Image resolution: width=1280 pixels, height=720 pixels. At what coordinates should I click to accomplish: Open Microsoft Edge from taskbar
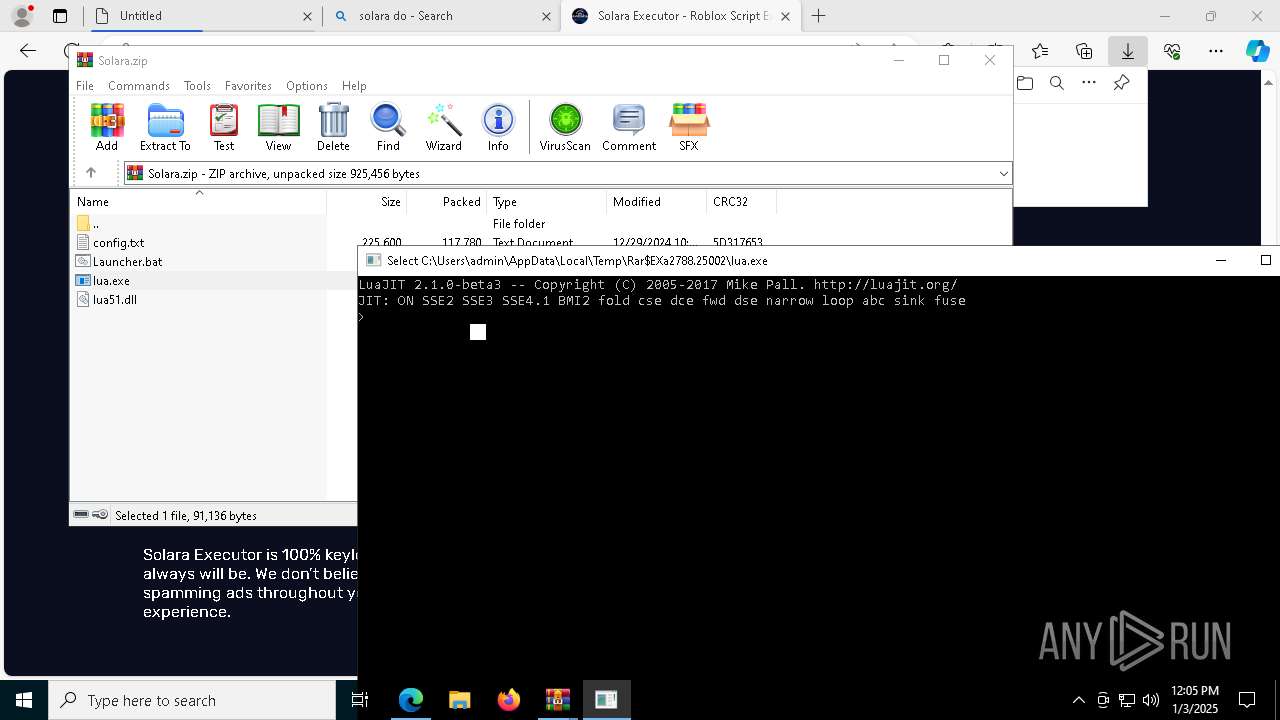(x=411, y=700)
